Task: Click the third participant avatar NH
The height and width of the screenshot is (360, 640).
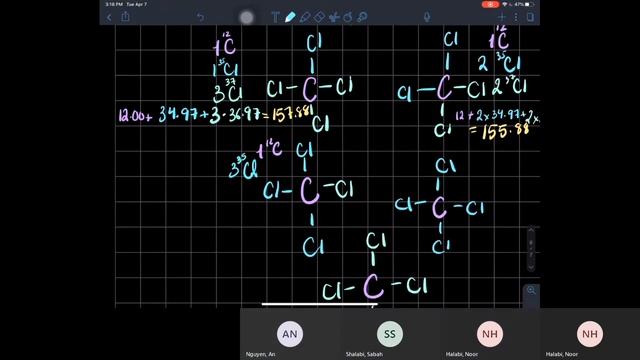Action: pos(490,334)
